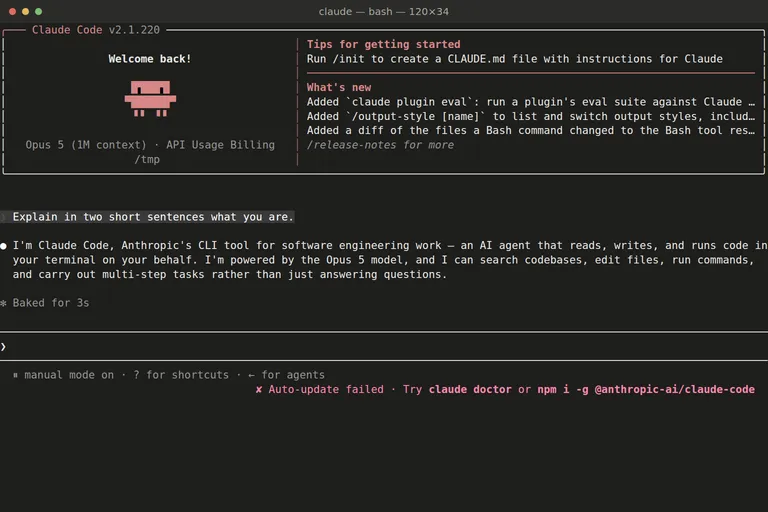Click the 'manual mode on' status indicator
Viewport: 768px width, 512px height.
(x=64, y=375)
